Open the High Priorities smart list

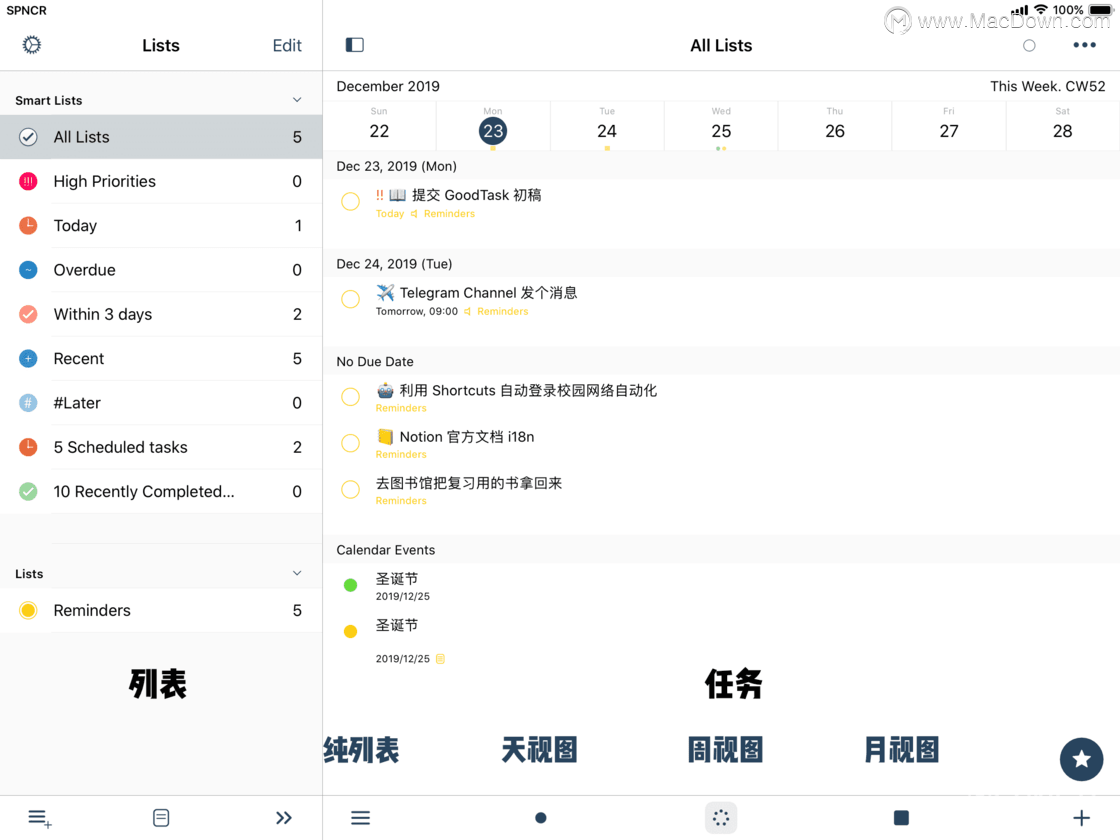click(161, 181)
